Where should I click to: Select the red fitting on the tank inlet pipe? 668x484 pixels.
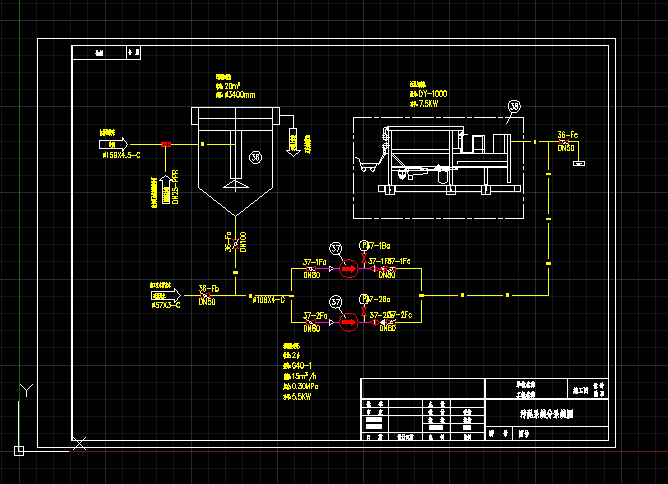point(166,144)
